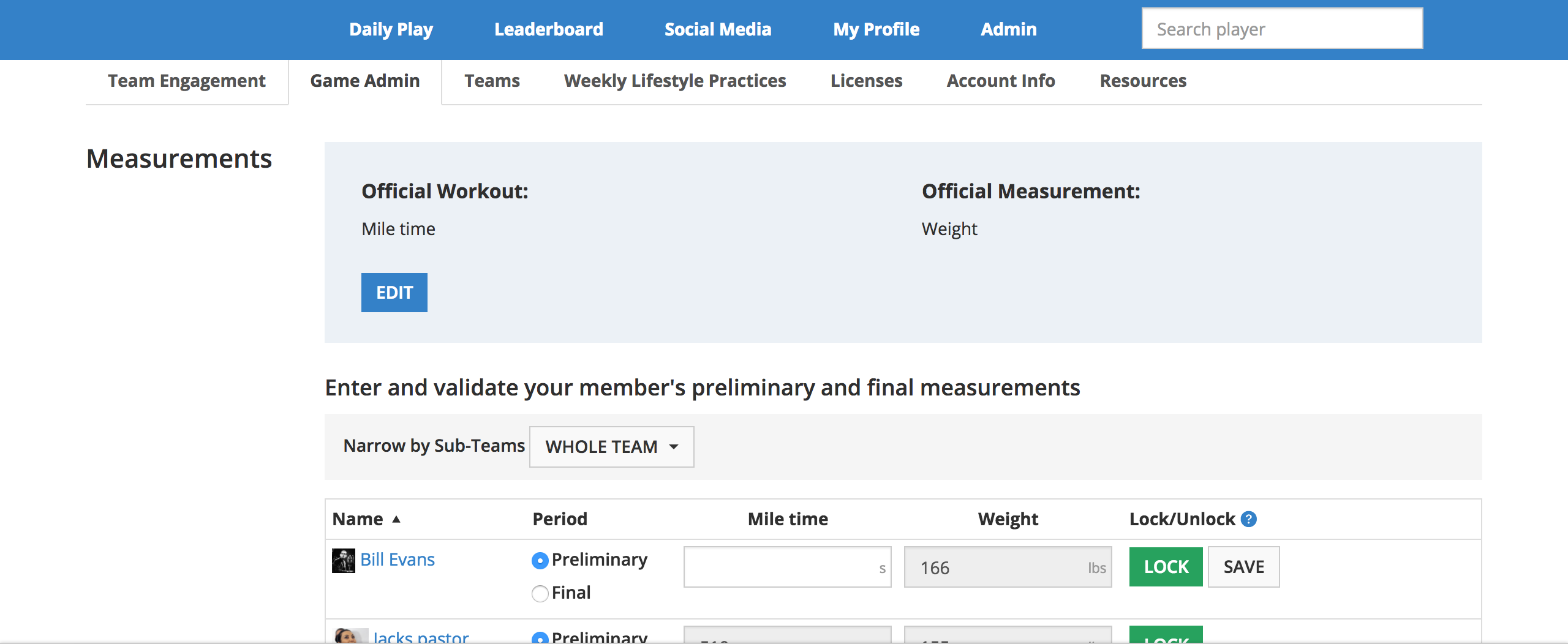The width and height of the screenshot is (1568, 644).
Task: Click the Official Workout 'Mile time' value
Action: (x=398, y=229)
